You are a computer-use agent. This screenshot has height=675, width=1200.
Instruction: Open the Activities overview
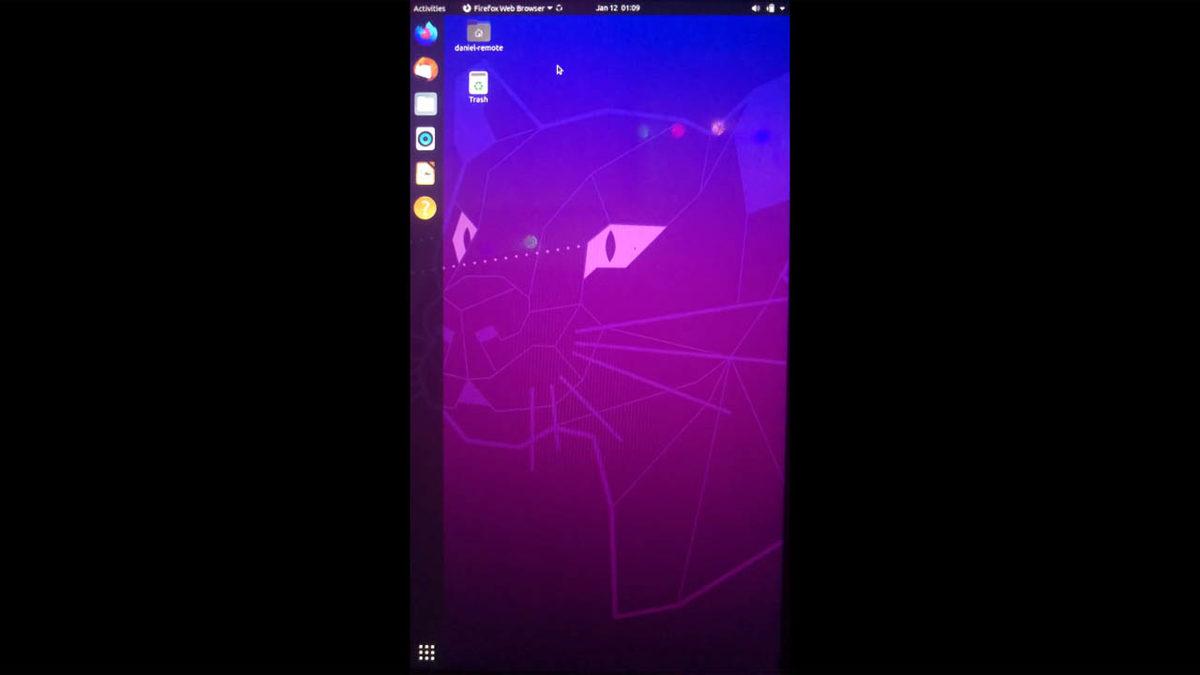428,7
